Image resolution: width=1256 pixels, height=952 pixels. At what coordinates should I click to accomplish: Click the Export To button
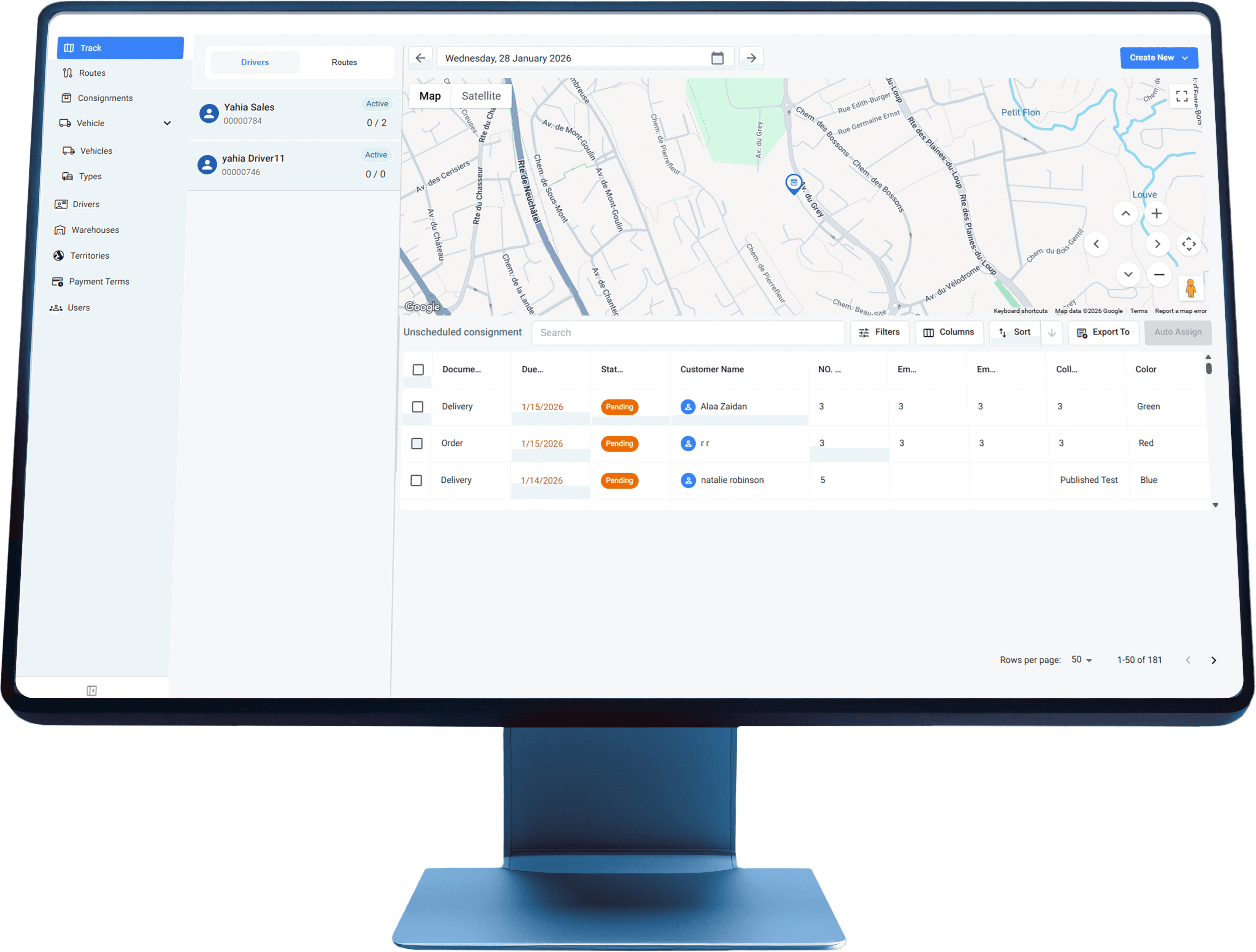1103,332
